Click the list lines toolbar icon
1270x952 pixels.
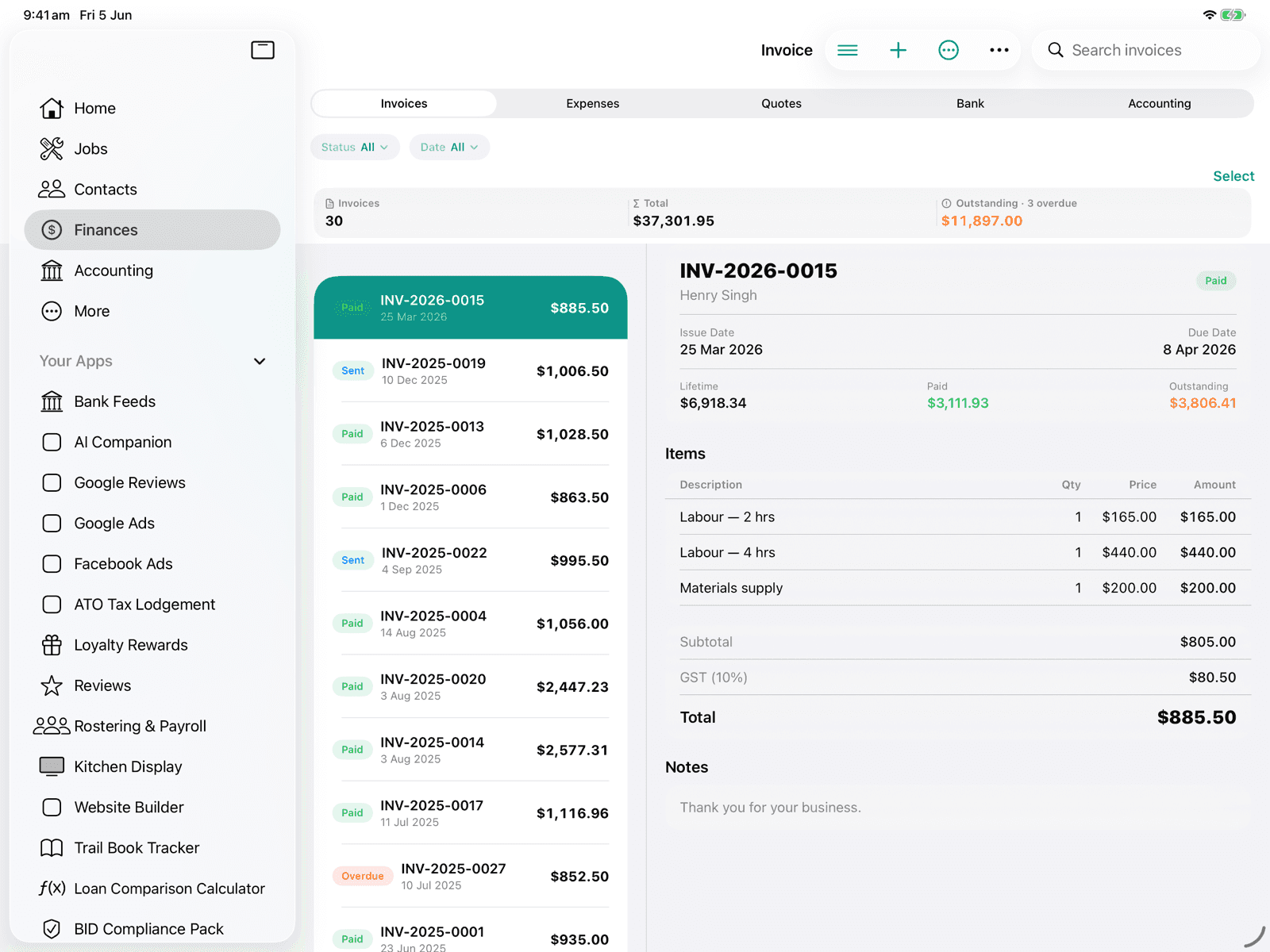[x=848, y=50]
